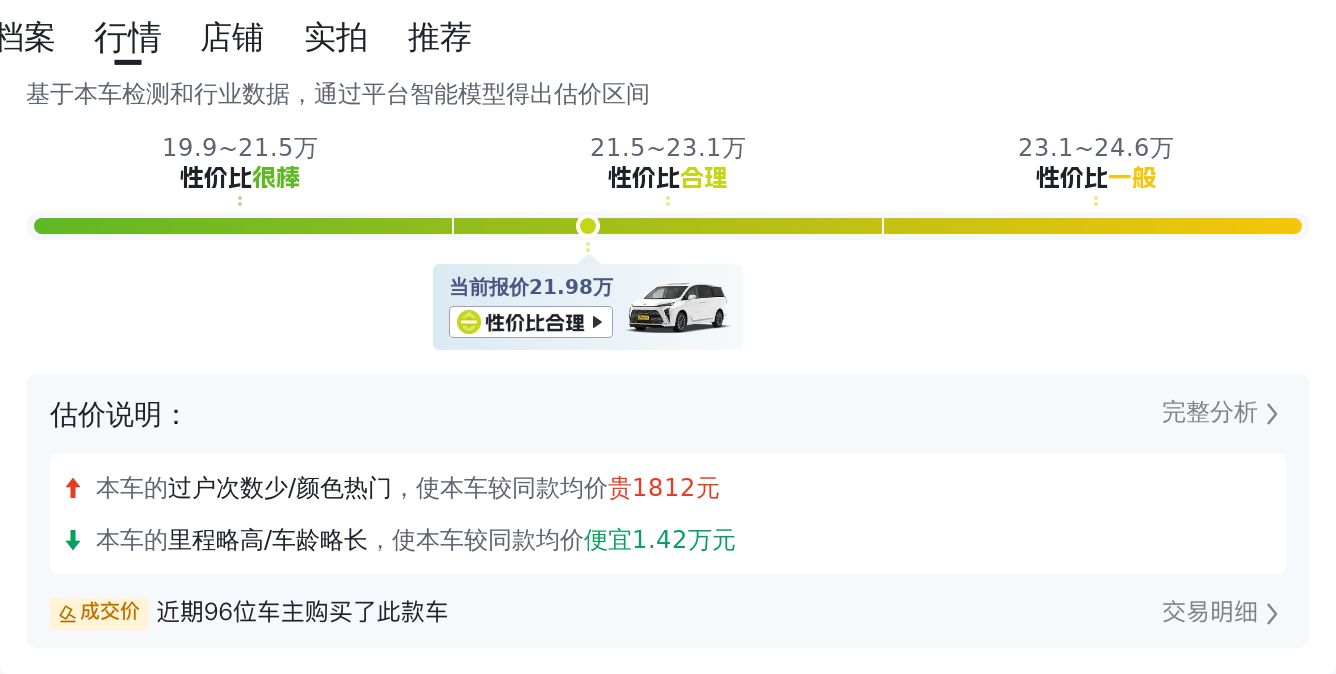Click the 23.1~24.6万 price range
This screenshot has height=674, width=1336.
click(x=1096, y=148)
